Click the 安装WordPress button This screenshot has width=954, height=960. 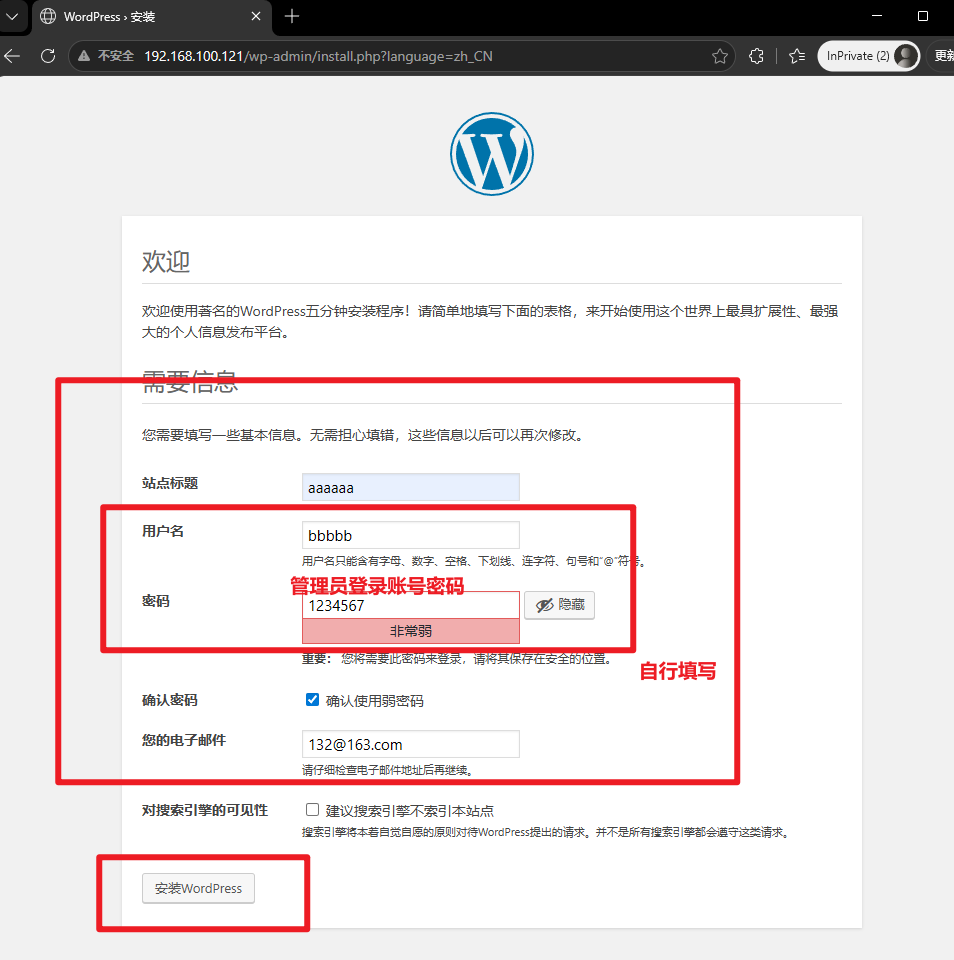(x=198, y=888)
